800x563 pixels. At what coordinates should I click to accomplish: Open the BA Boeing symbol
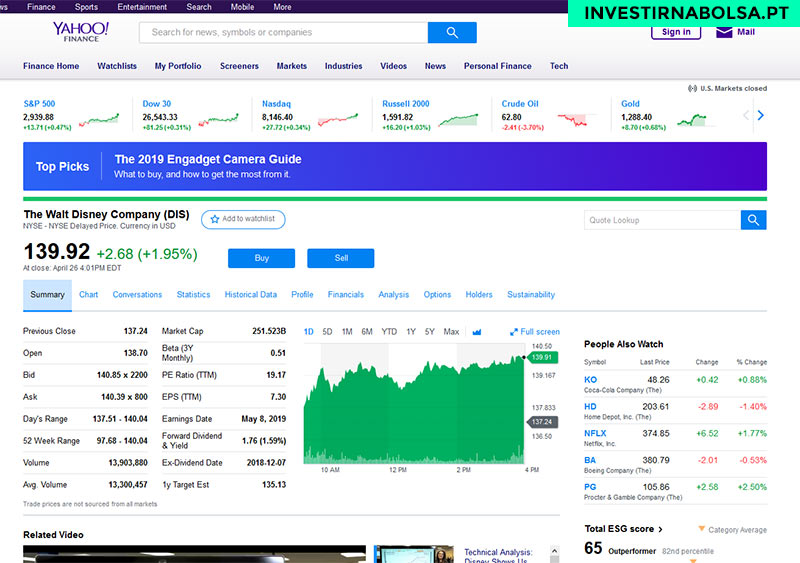pos(590,460)
